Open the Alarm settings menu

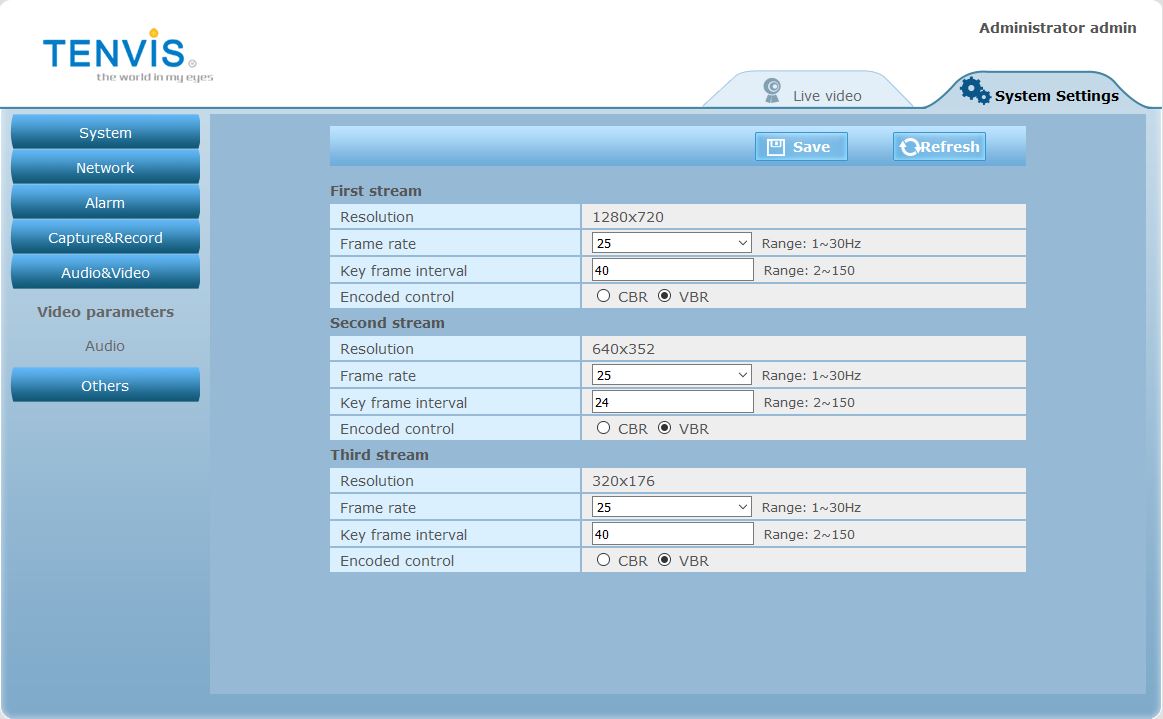click(x=105, y=203)
